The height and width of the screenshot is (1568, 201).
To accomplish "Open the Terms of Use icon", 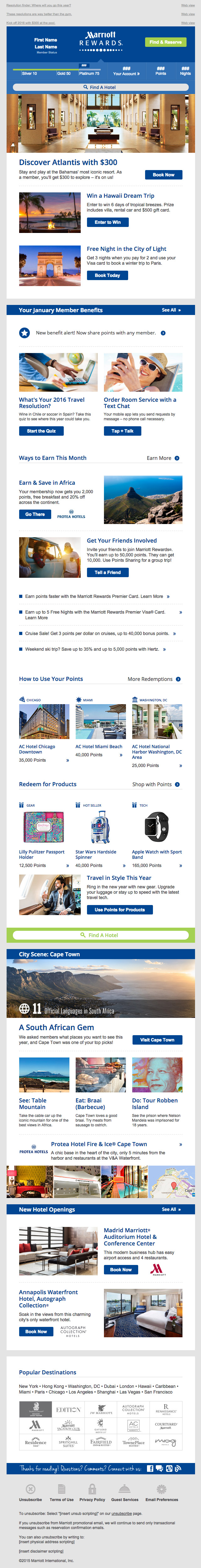I will 61,1489.
